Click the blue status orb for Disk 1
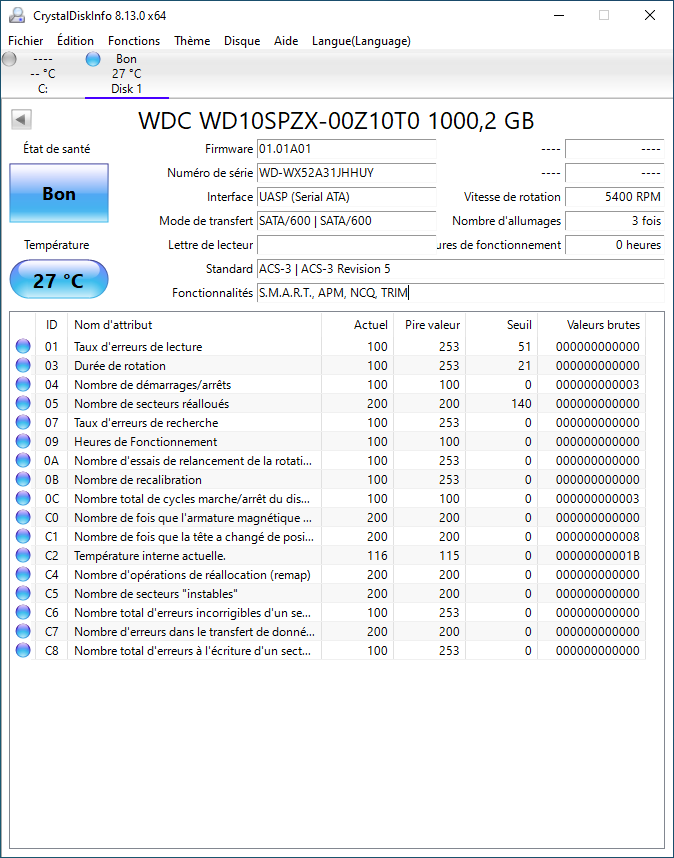Screen dimensions: 674x858 93,59
